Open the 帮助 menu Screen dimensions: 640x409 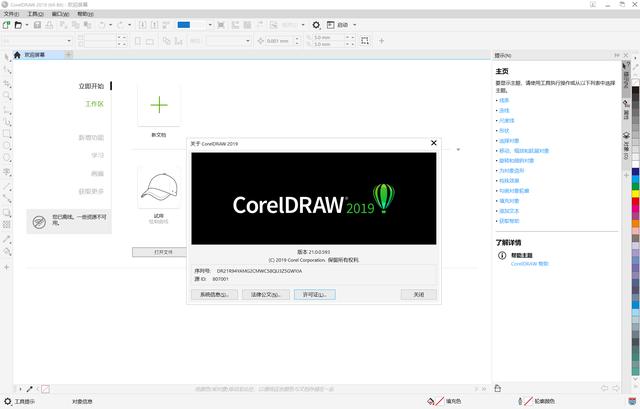(85, 14)
